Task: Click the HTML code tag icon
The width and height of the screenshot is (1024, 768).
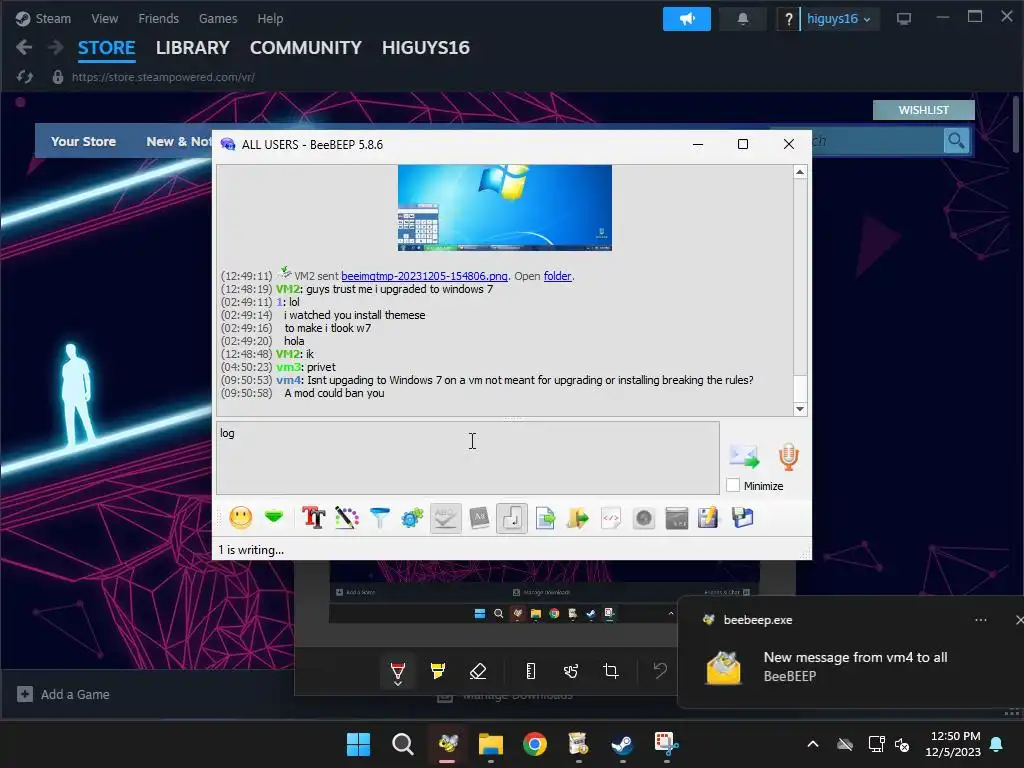Action: [x=611, y=519]
